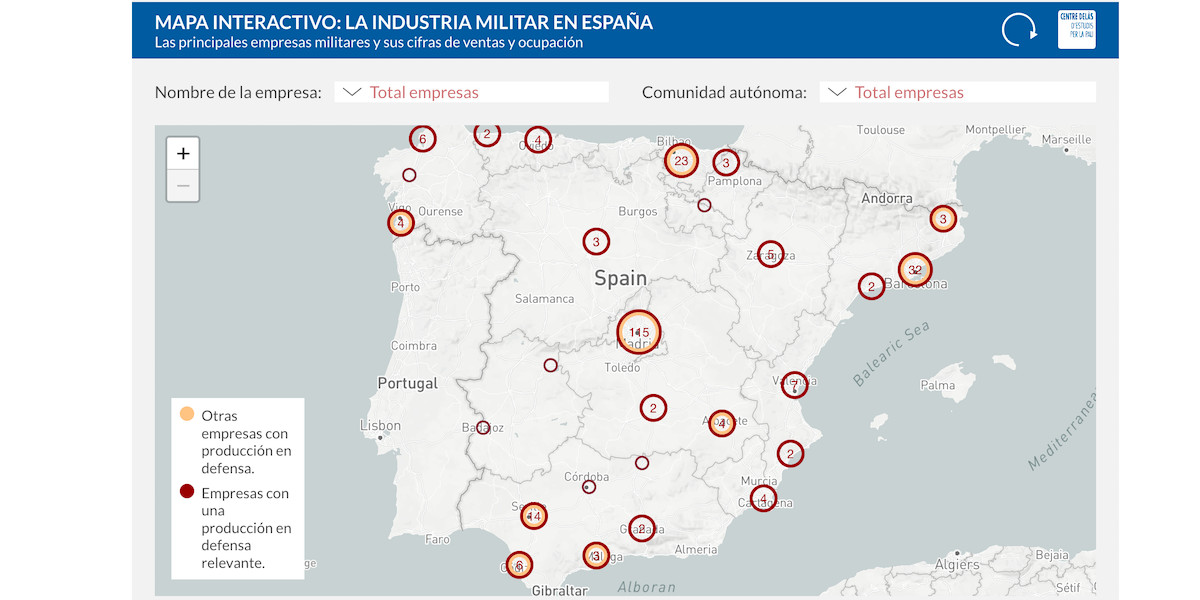Click the Valladolid cluster marker showing 3
This screenshot has width=1200, height=600.
[x=596, y=241]
